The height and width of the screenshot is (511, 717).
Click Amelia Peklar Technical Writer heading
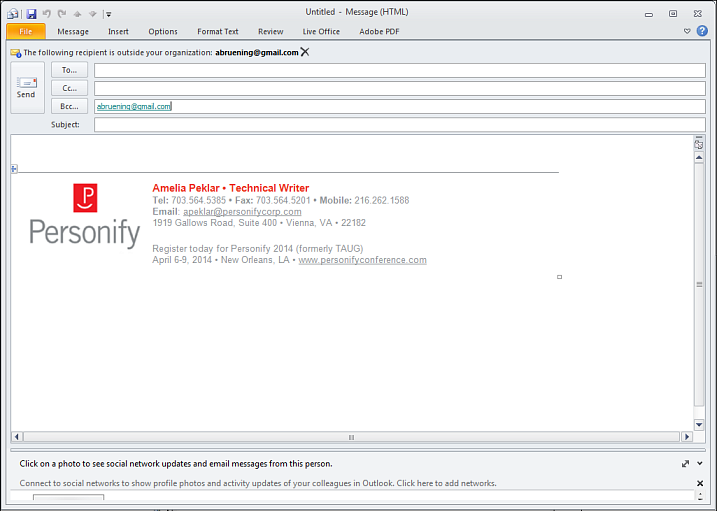[230, 188]
